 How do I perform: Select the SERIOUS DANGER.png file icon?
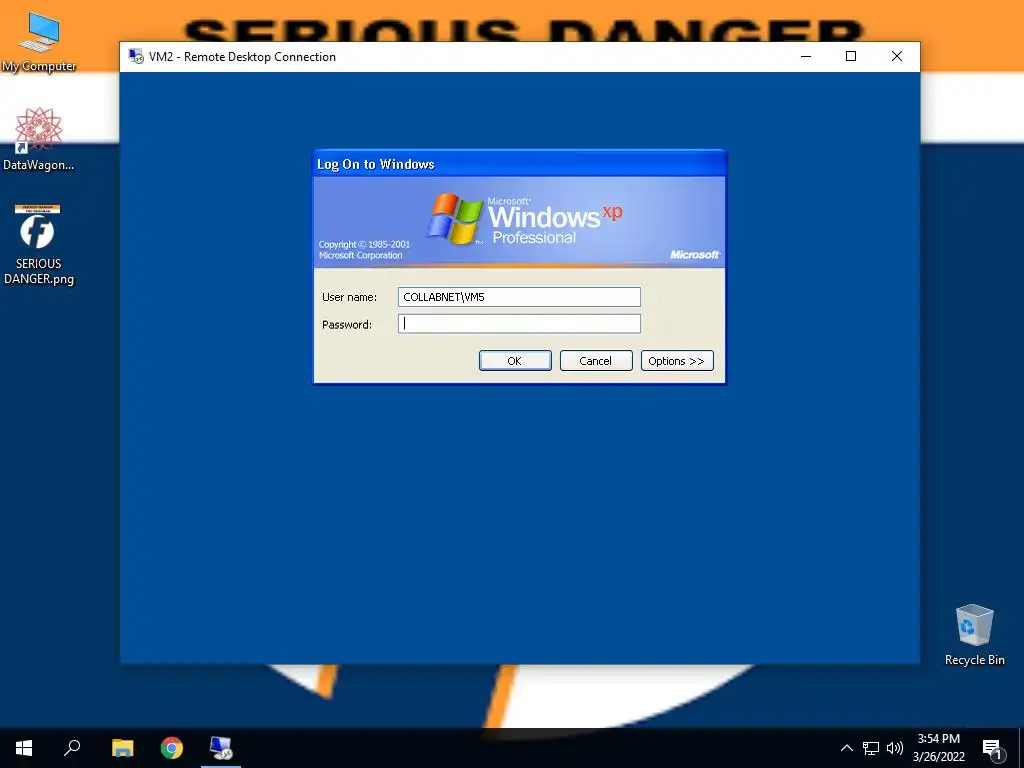pos(38,244)
